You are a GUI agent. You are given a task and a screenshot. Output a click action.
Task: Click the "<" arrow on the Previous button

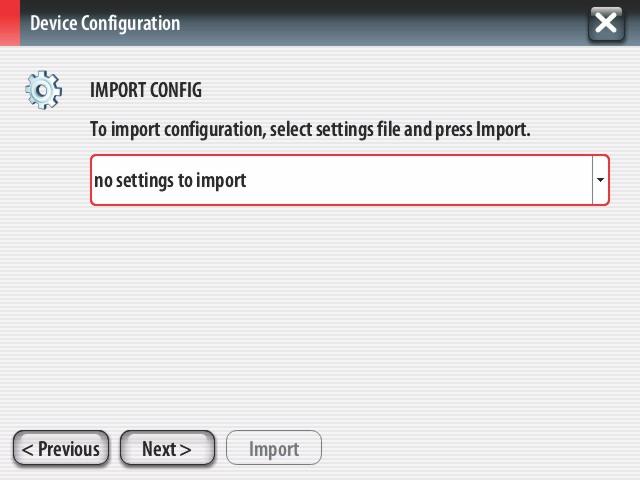pos(28,450)
